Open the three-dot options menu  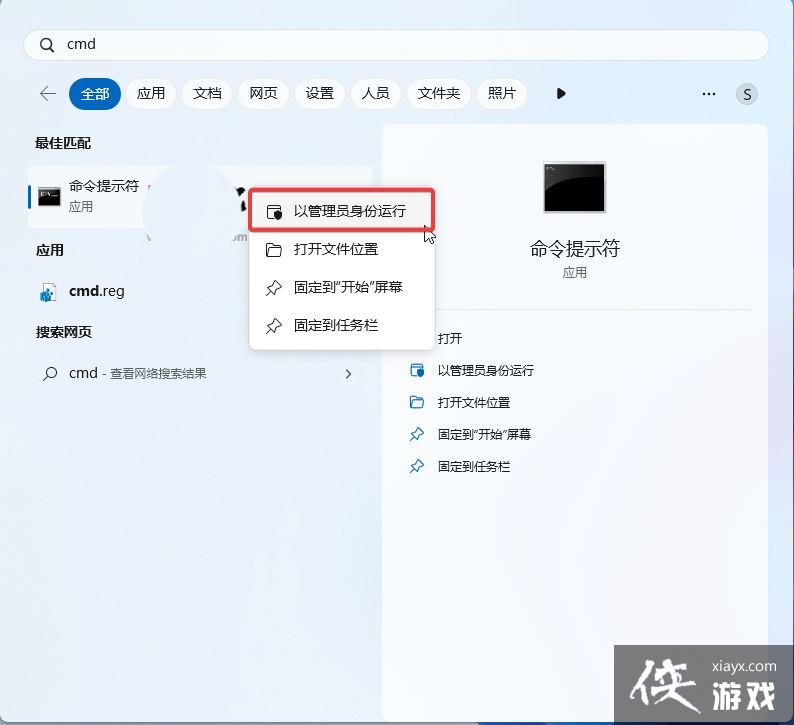point(709,94)
